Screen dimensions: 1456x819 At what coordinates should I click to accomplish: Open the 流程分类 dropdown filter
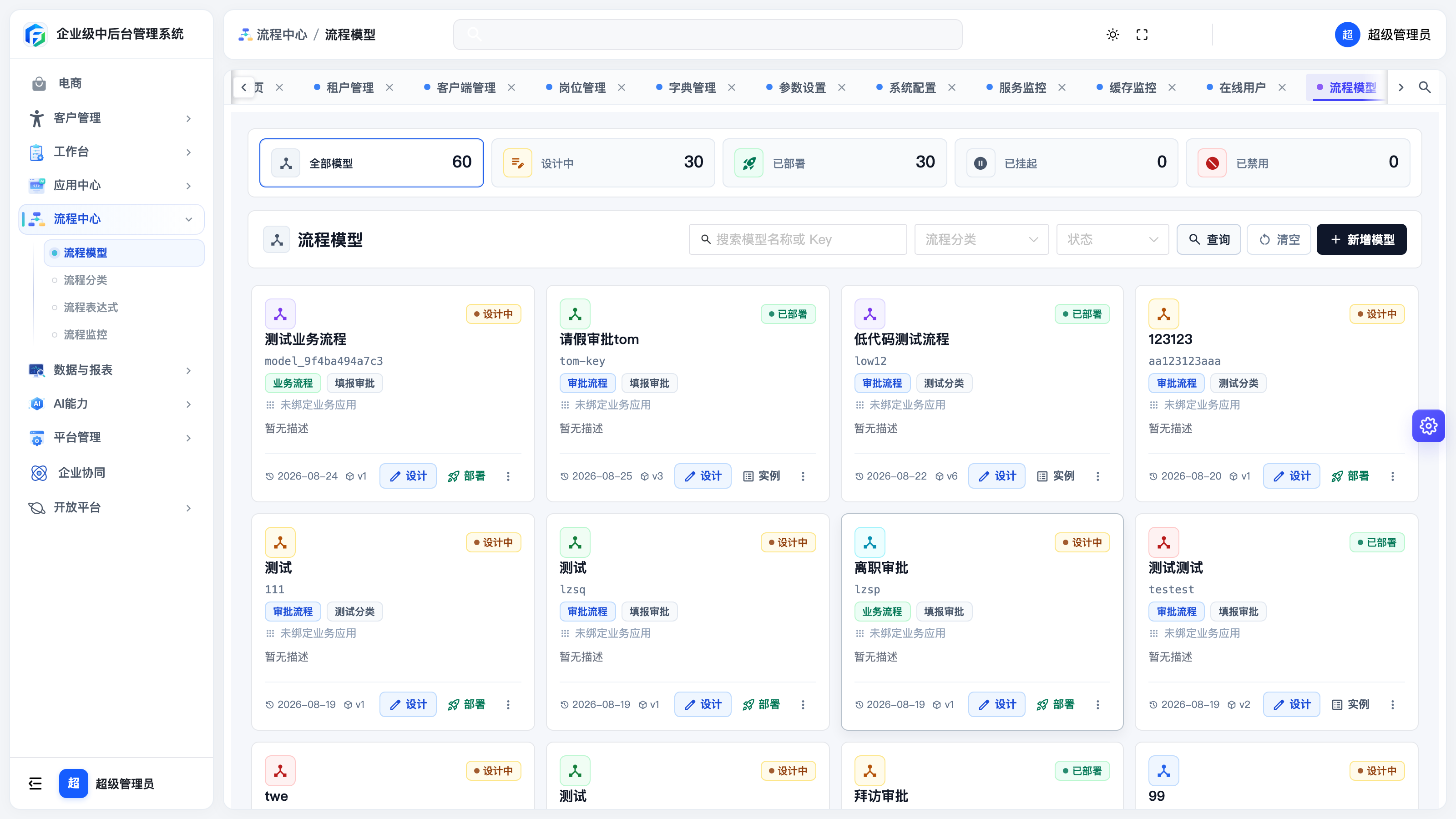[981, 239]
